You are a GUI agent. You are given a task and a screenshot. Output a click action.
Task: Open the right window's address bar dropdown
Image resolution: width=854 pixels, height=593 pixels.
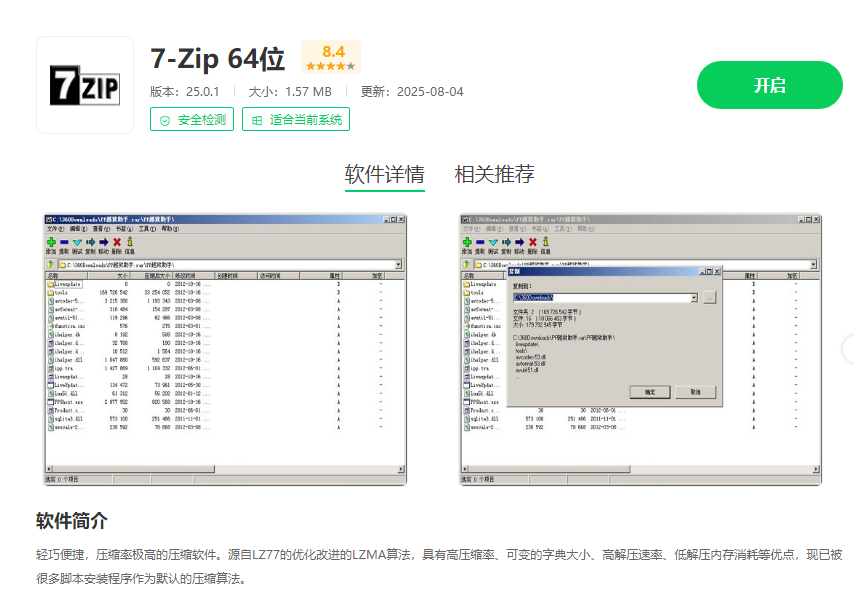pos(812,264)
